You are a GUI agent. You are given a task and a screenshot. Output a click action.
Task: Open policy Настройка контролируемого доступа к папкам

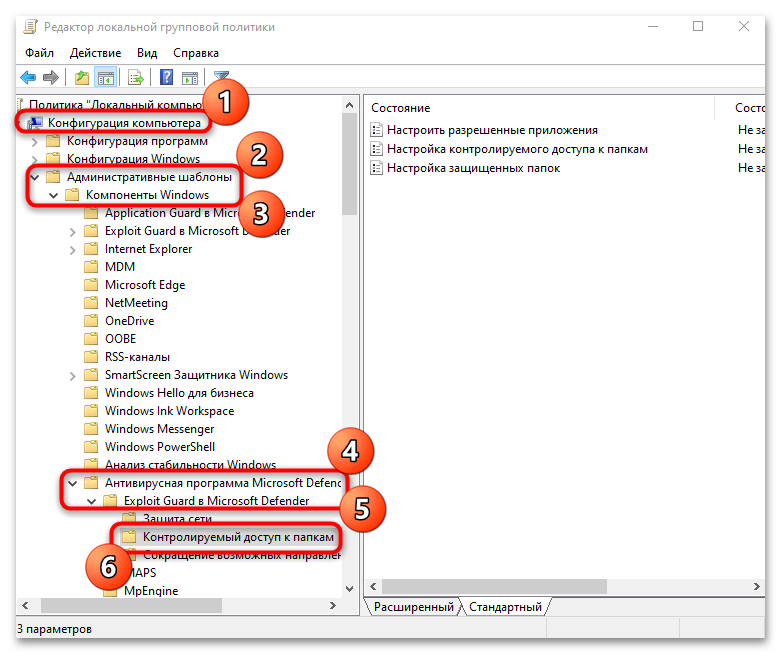click(x=517, y=149)
